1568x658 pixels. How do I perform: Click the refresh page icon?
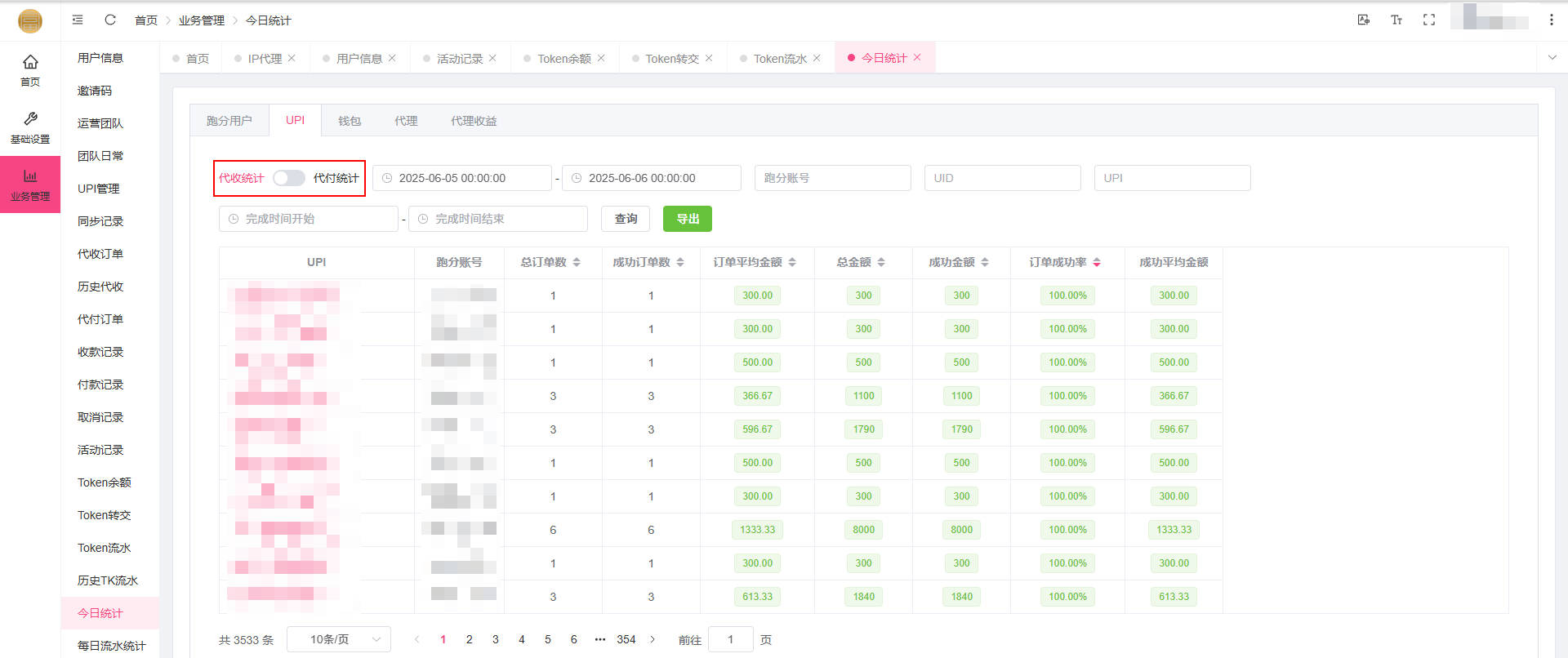click(110, 20)
